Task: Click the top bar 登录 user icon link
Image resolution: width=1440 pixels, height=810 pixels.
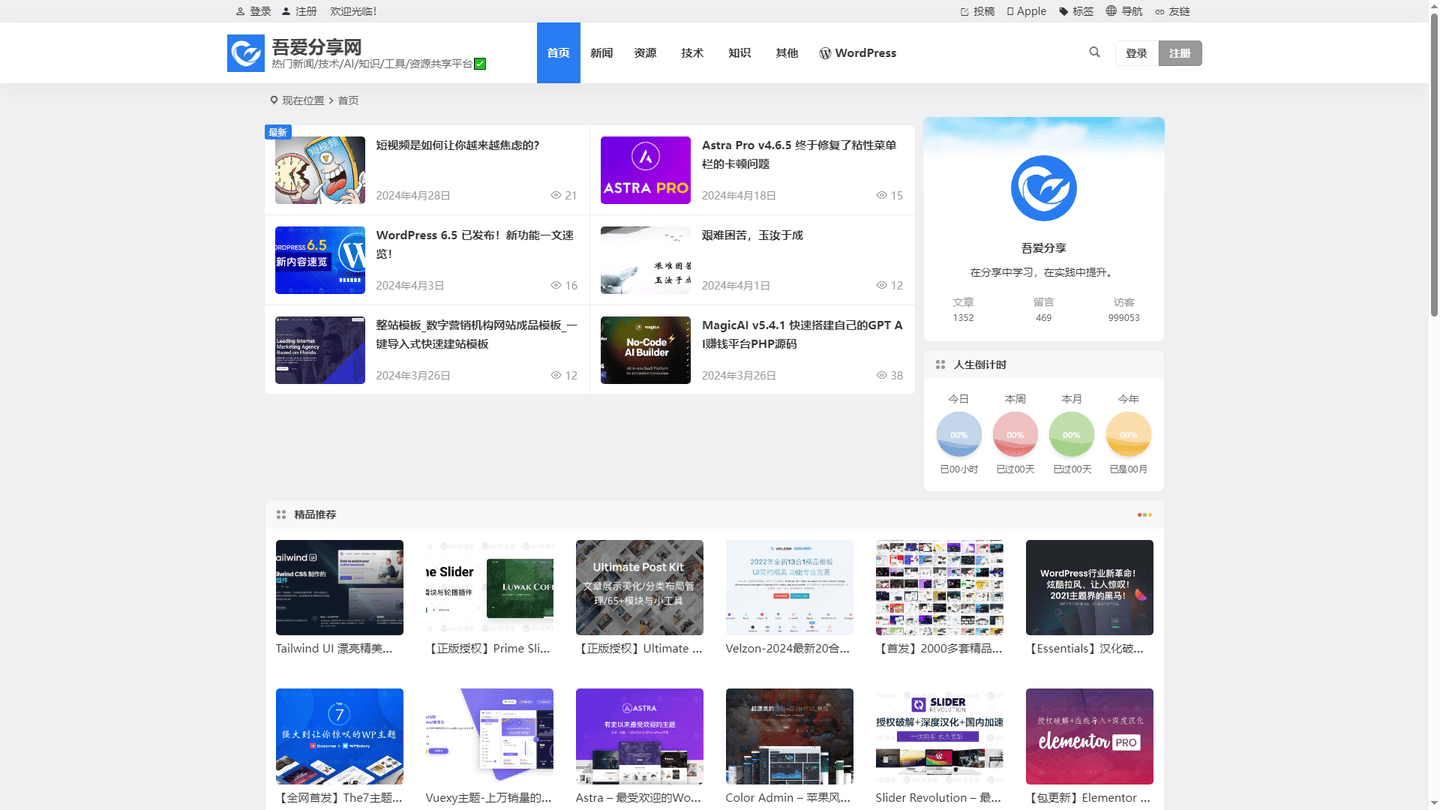Action: tap(253, 11)
